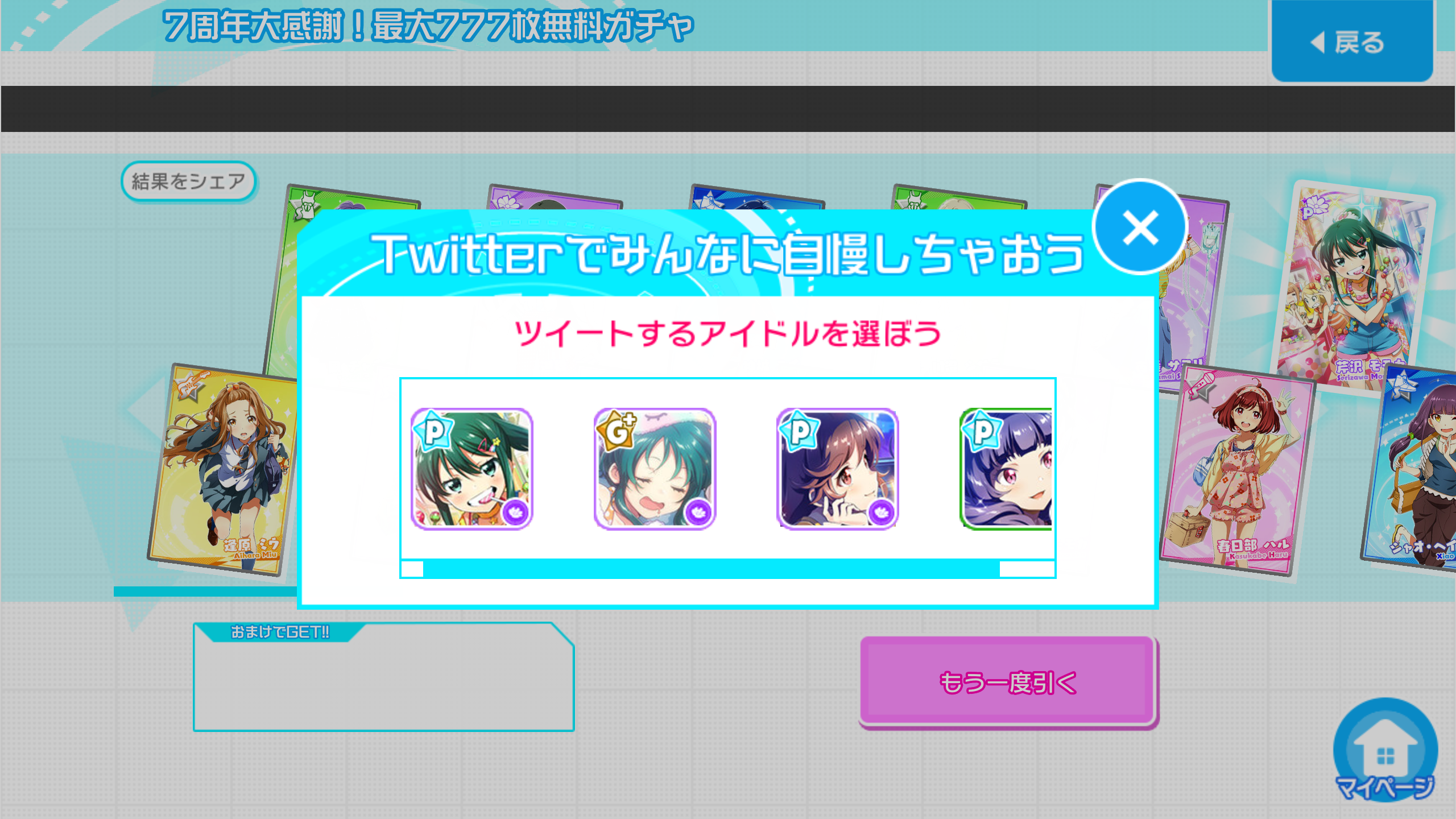Viewport: 1456px width, 819px height.
Task: Select the green-haired lollipop idol icon
Action: click(x=471, y=469)
